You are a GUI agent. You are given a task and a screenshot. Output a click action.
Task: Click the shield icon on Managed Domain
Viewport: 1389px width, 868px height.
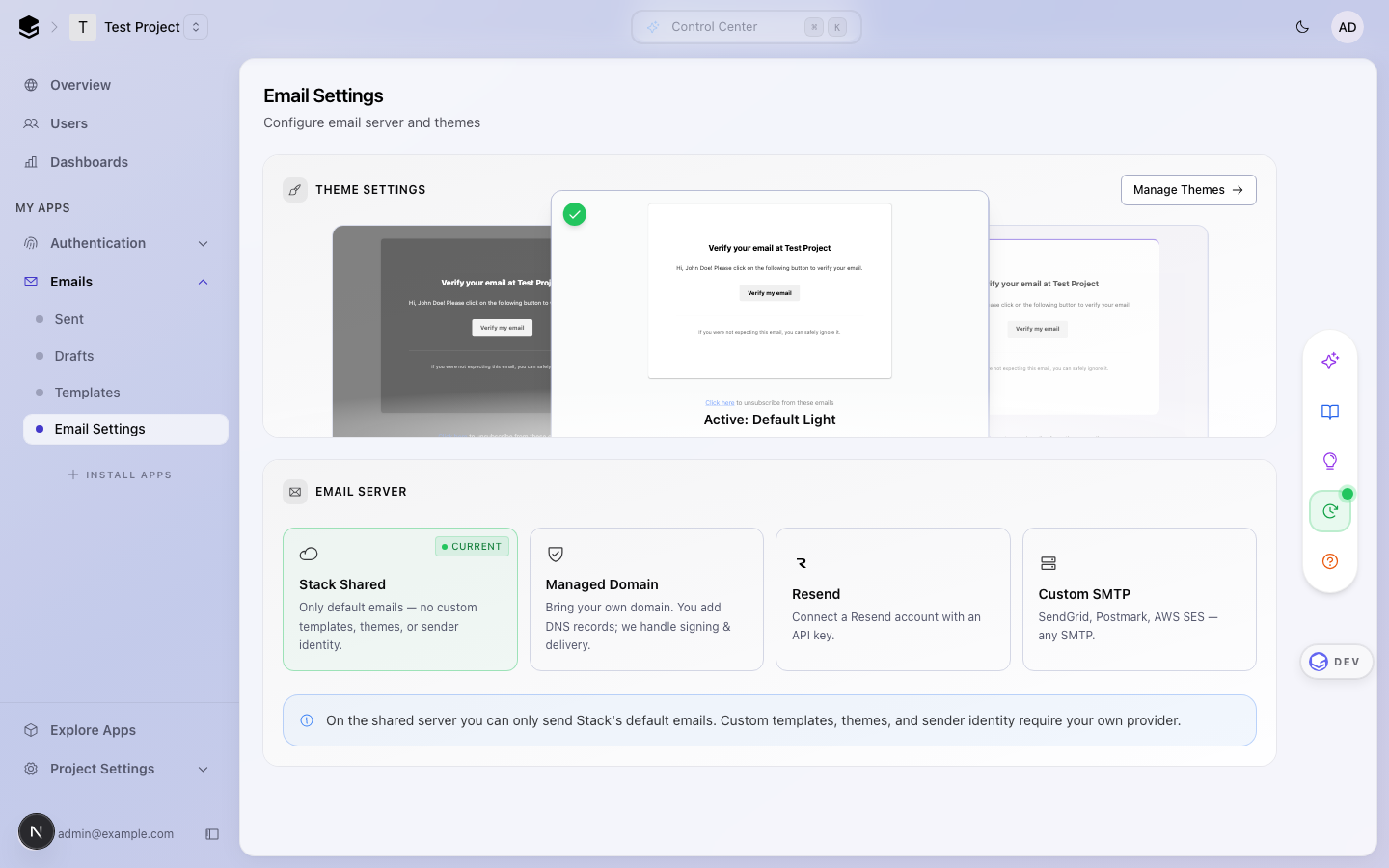pos(556,554)
